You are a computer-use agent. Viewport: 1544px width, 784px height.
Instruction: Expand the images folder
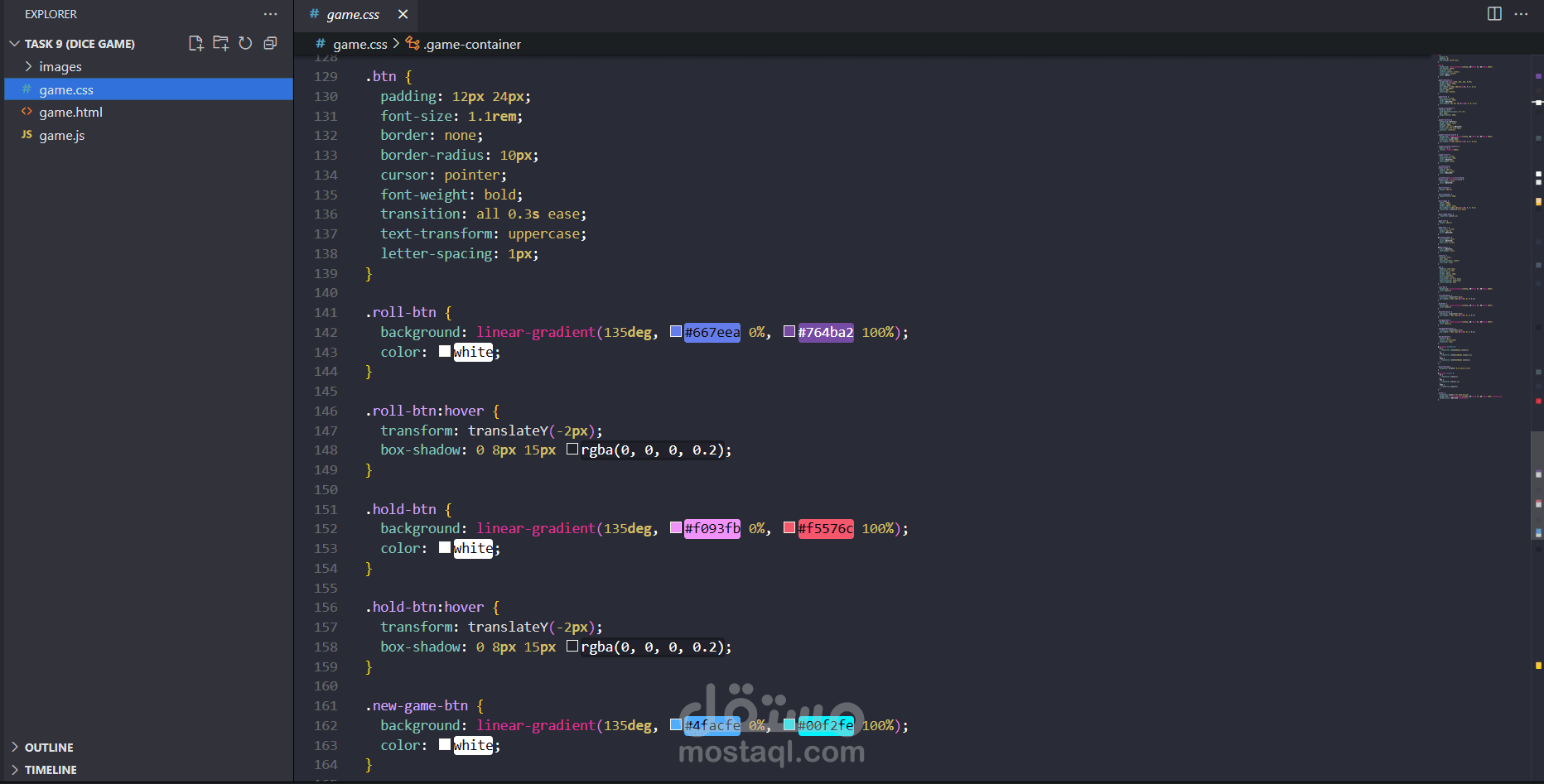click(x=60, y=67)
